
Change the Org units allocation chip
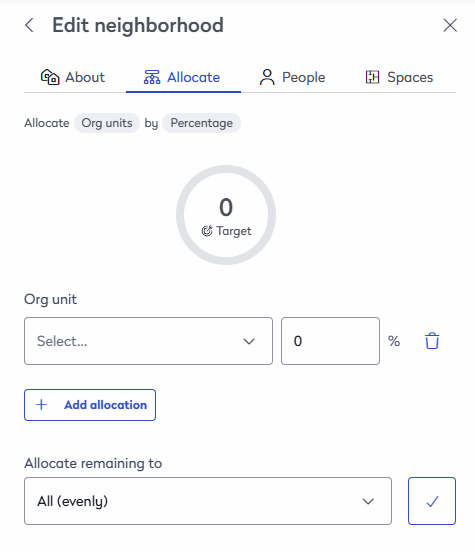(x=107, y=123)
